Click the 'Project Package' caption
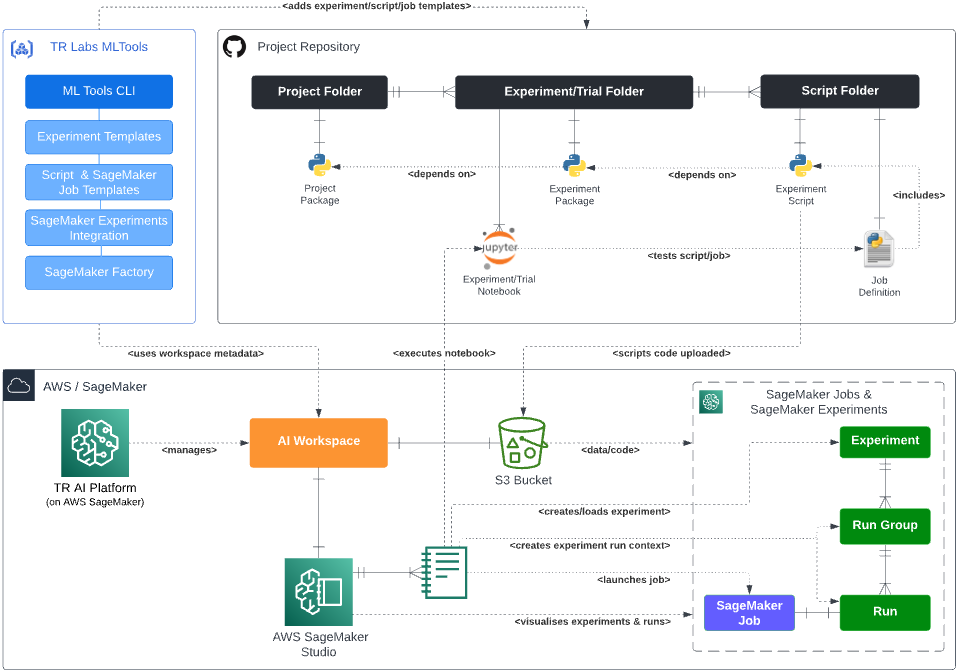The height and width of the screenshot is (672, 960). tap(320, 195)
